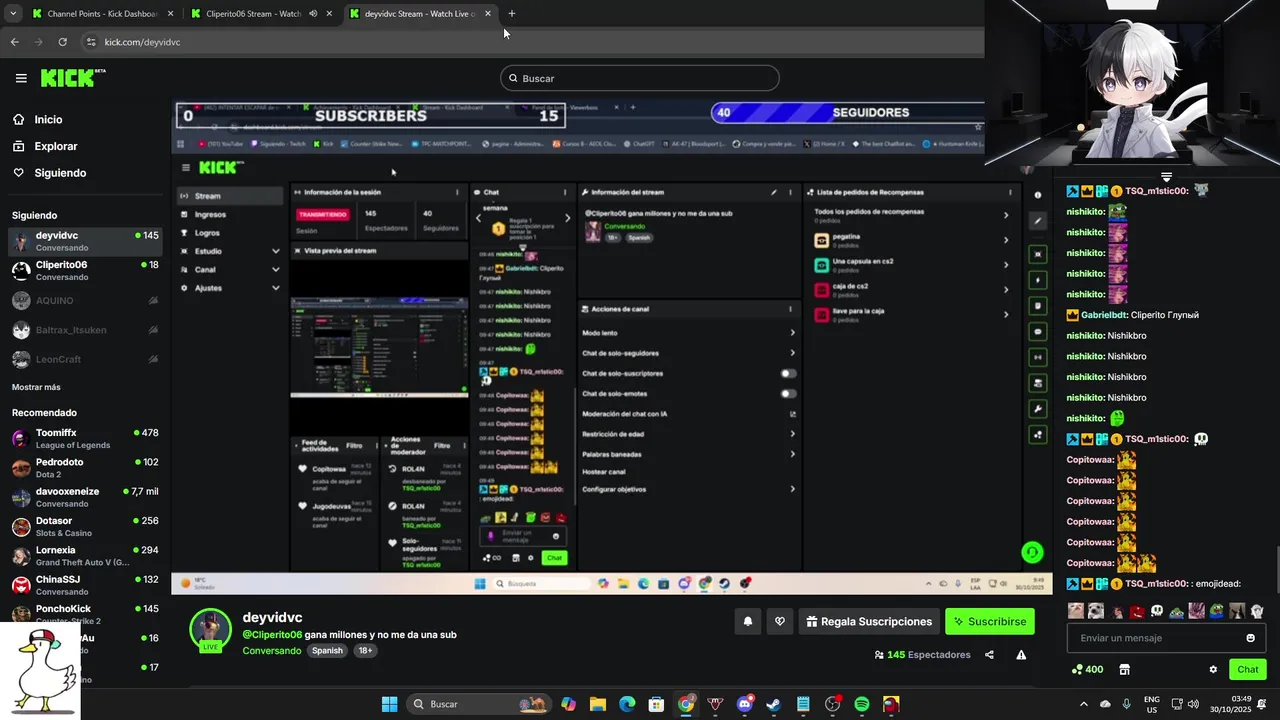Expand the list with Mostrar más
This screenshot has width=1280, height=720.
click(x=36, y=387)
